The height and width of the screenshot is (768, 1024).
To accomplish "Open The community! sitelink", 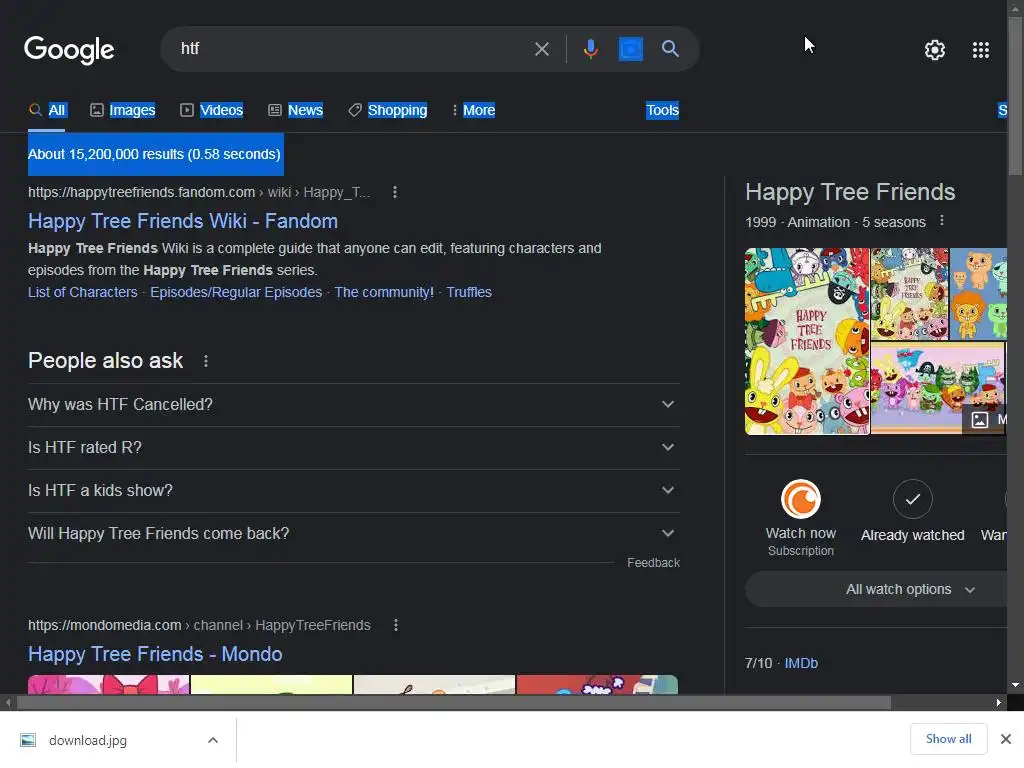I will coord(384,292).
